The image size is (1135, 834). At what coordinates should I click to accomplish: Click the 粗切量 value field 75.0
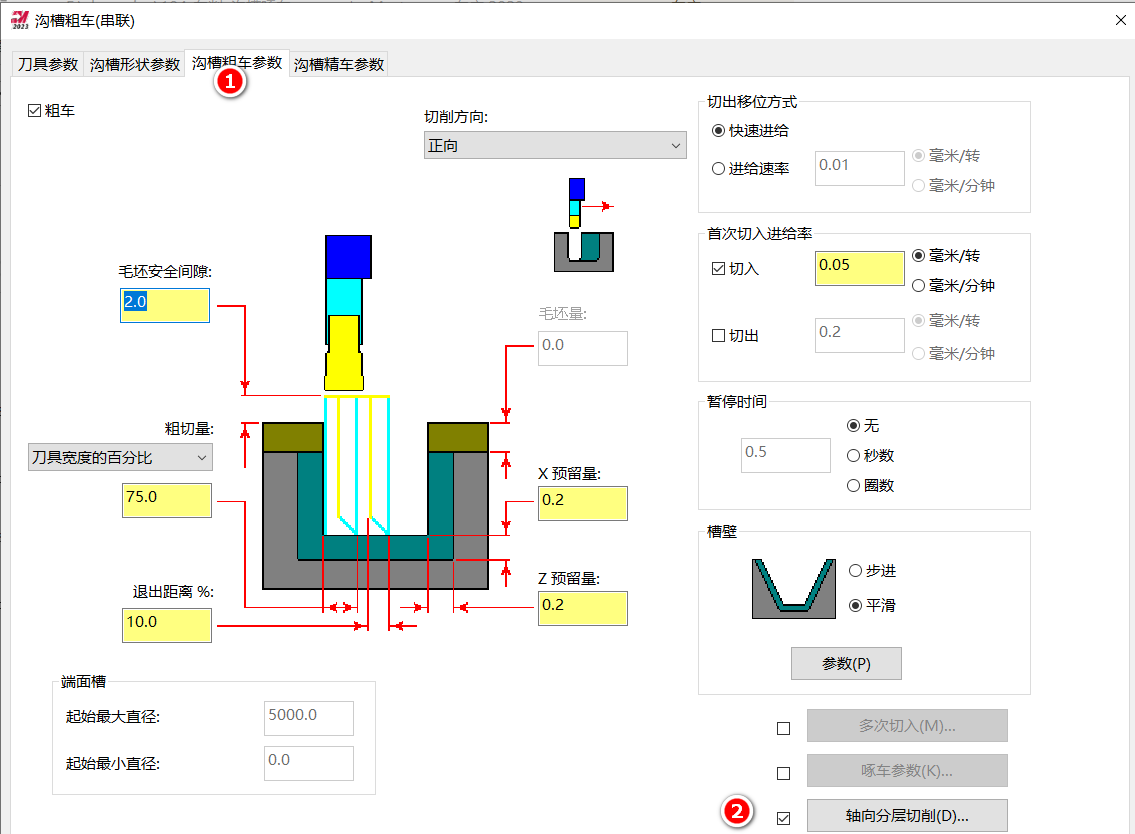pyautogui.click(x=166, y=500)
